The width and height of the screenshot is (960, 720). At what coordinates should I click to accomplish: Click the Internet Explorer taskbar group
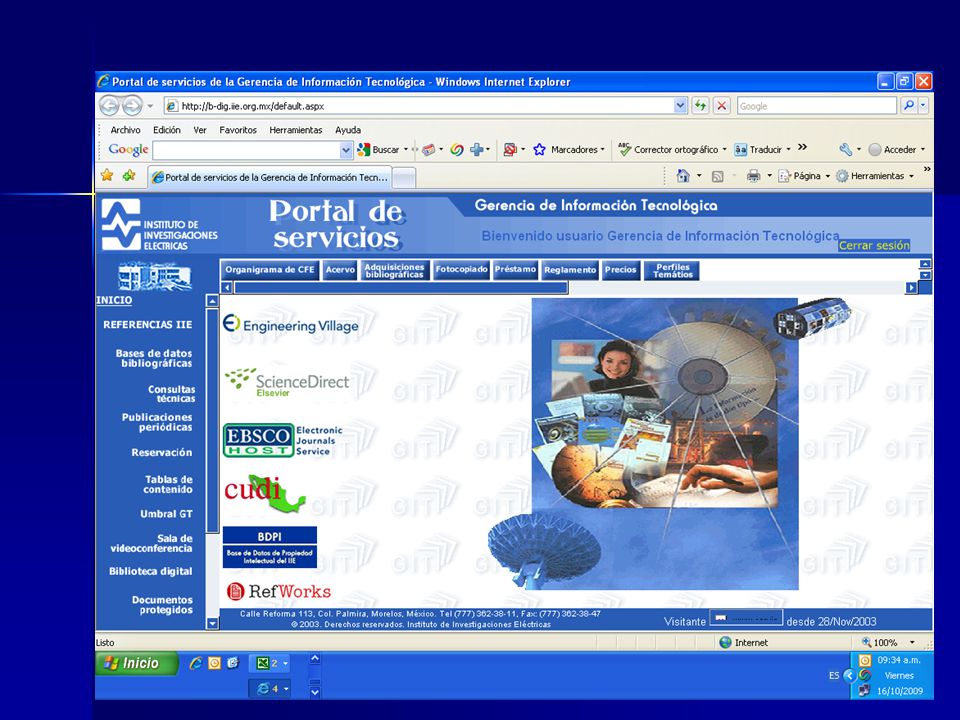coord(269,689)
